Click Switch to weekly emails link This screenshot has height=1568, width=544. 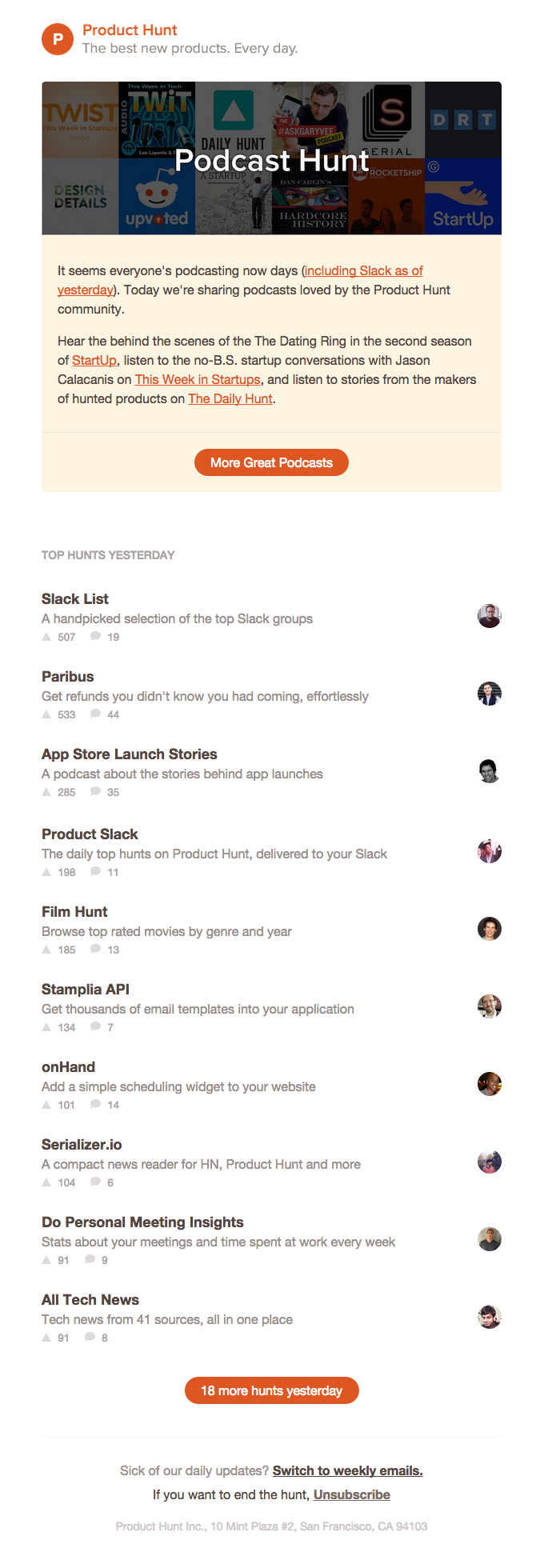pyautogui.click(x=347, y=1470)
